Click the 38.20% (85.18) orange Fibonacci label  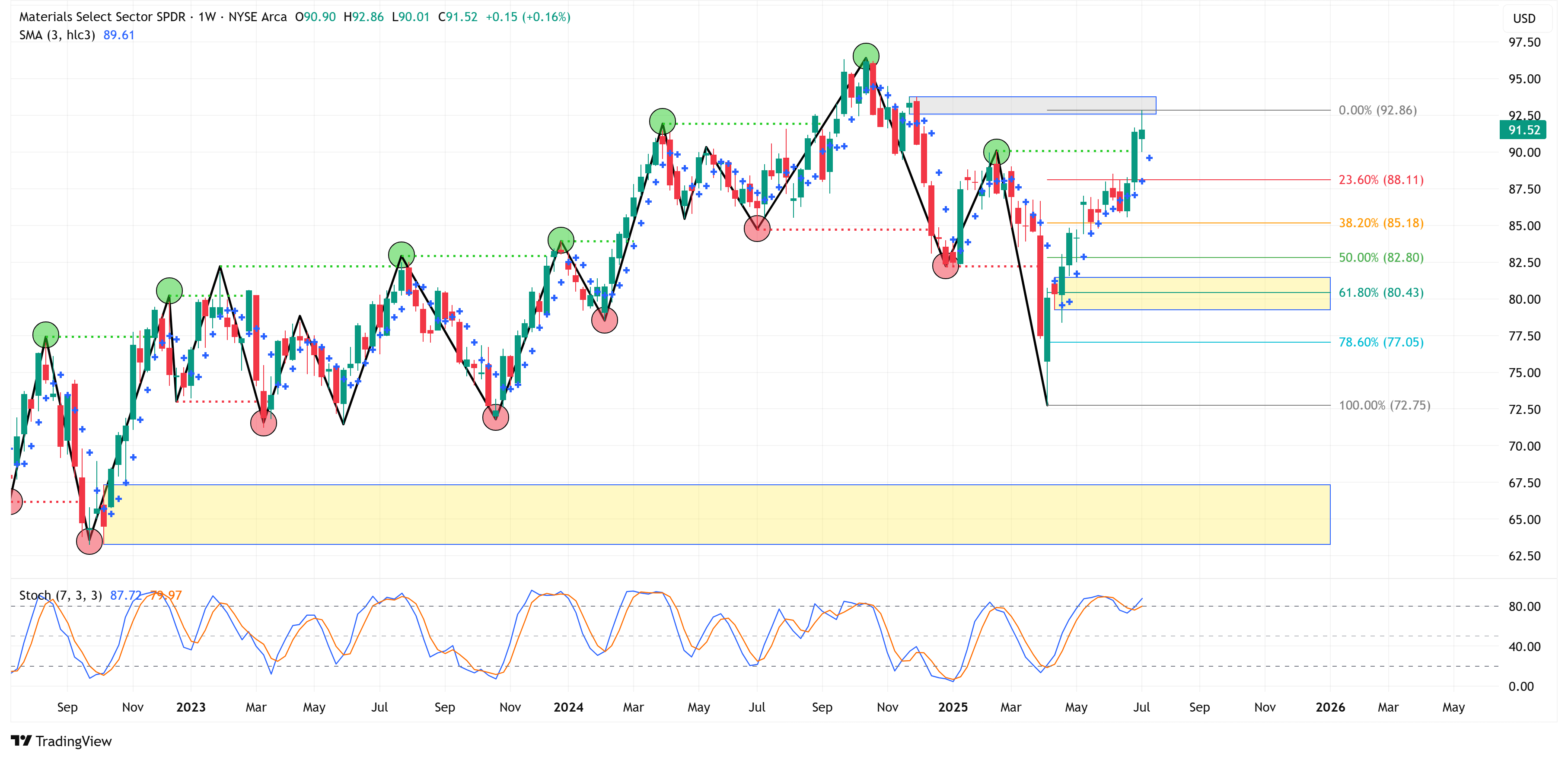tap(1380, 223)
